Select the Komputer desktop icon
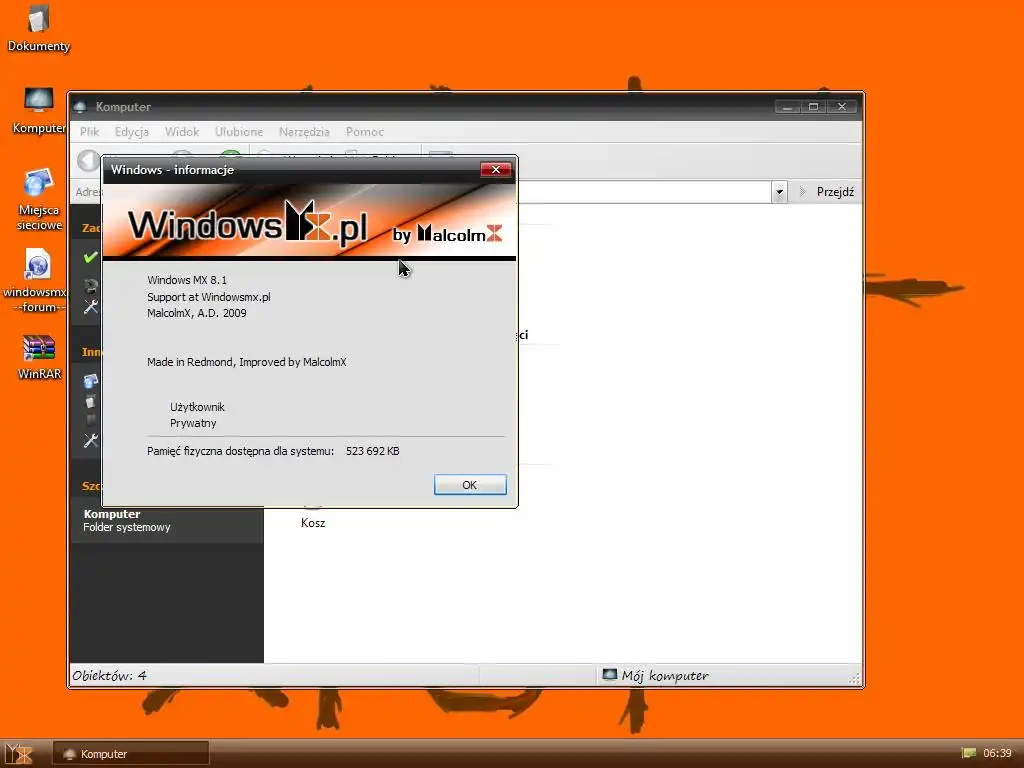 (39, 111)
